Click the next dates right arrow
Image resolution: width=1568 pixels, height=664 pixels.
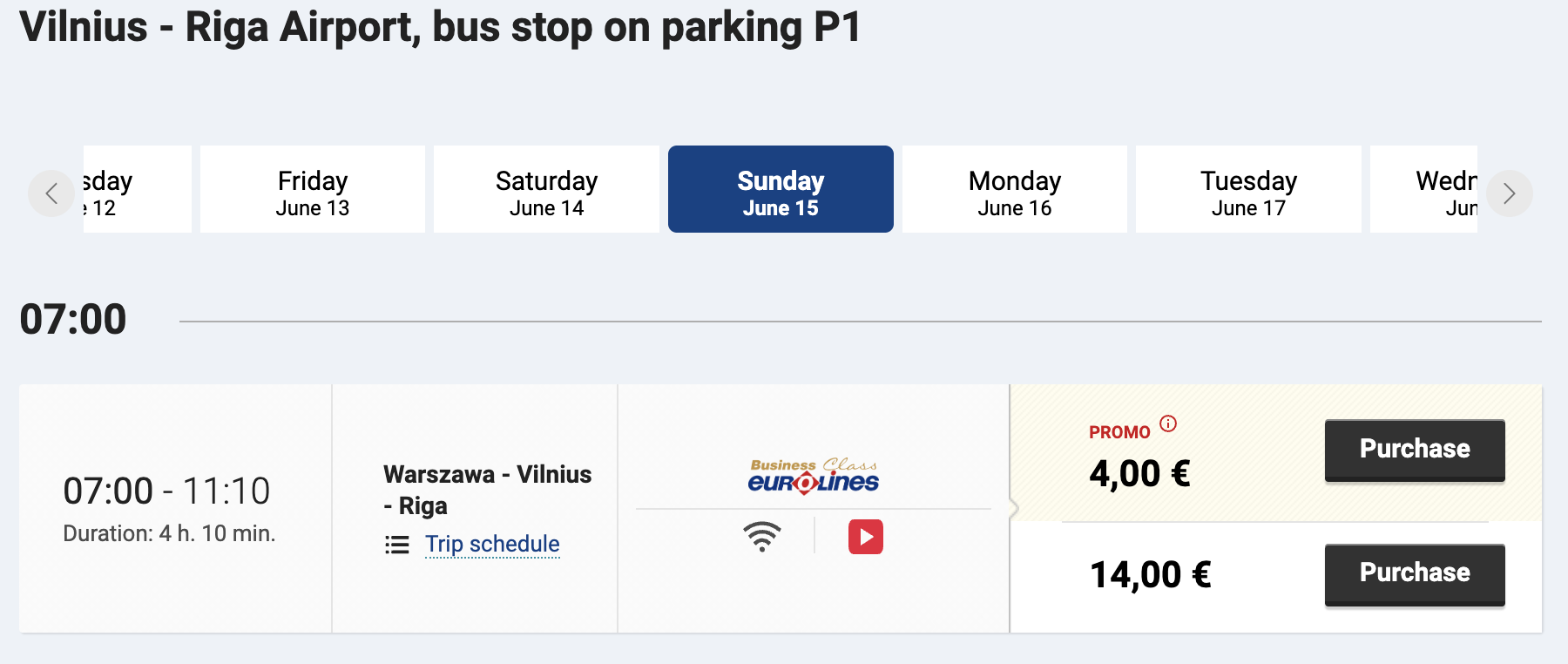coord(1509,193)
